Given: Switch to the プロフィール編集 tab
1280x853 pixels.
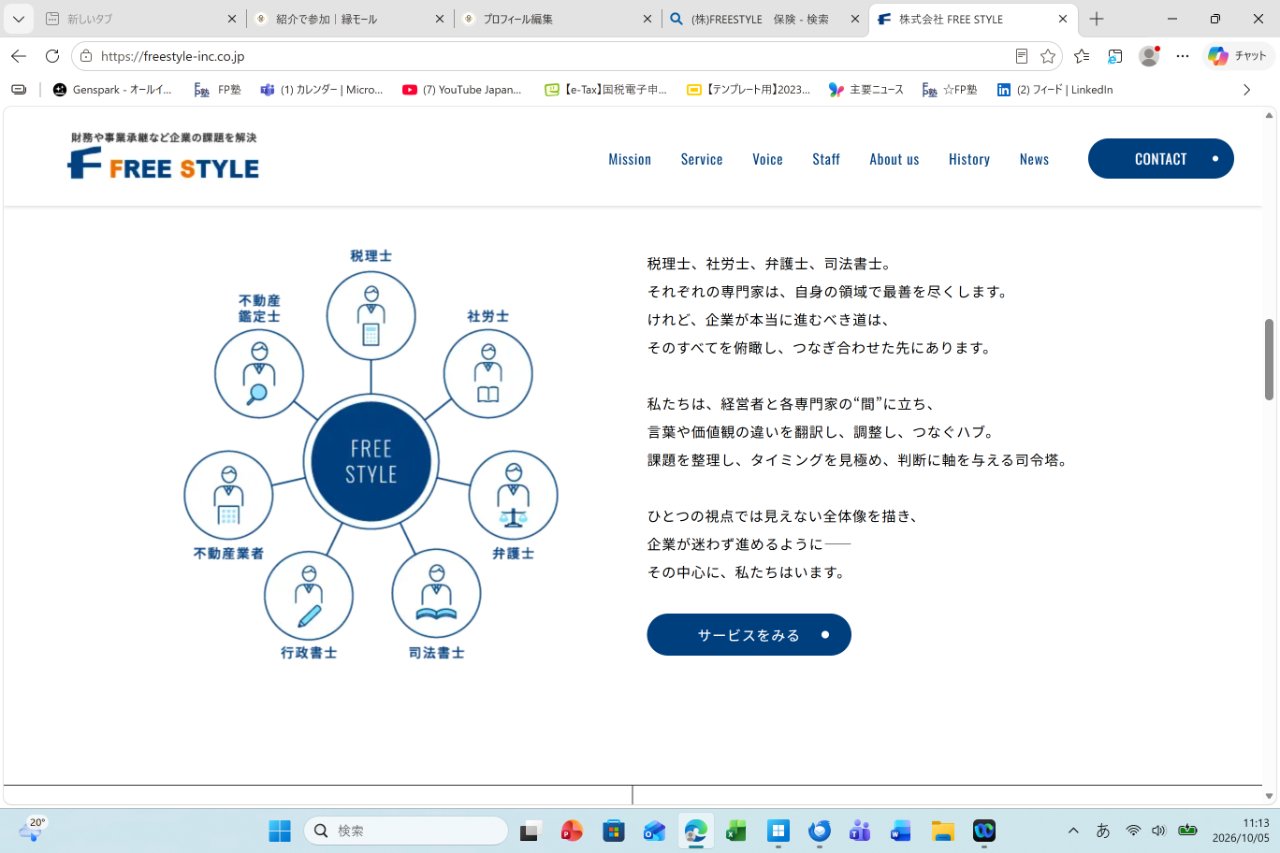Looking at the screenshot, I should (x=556, y=19).
